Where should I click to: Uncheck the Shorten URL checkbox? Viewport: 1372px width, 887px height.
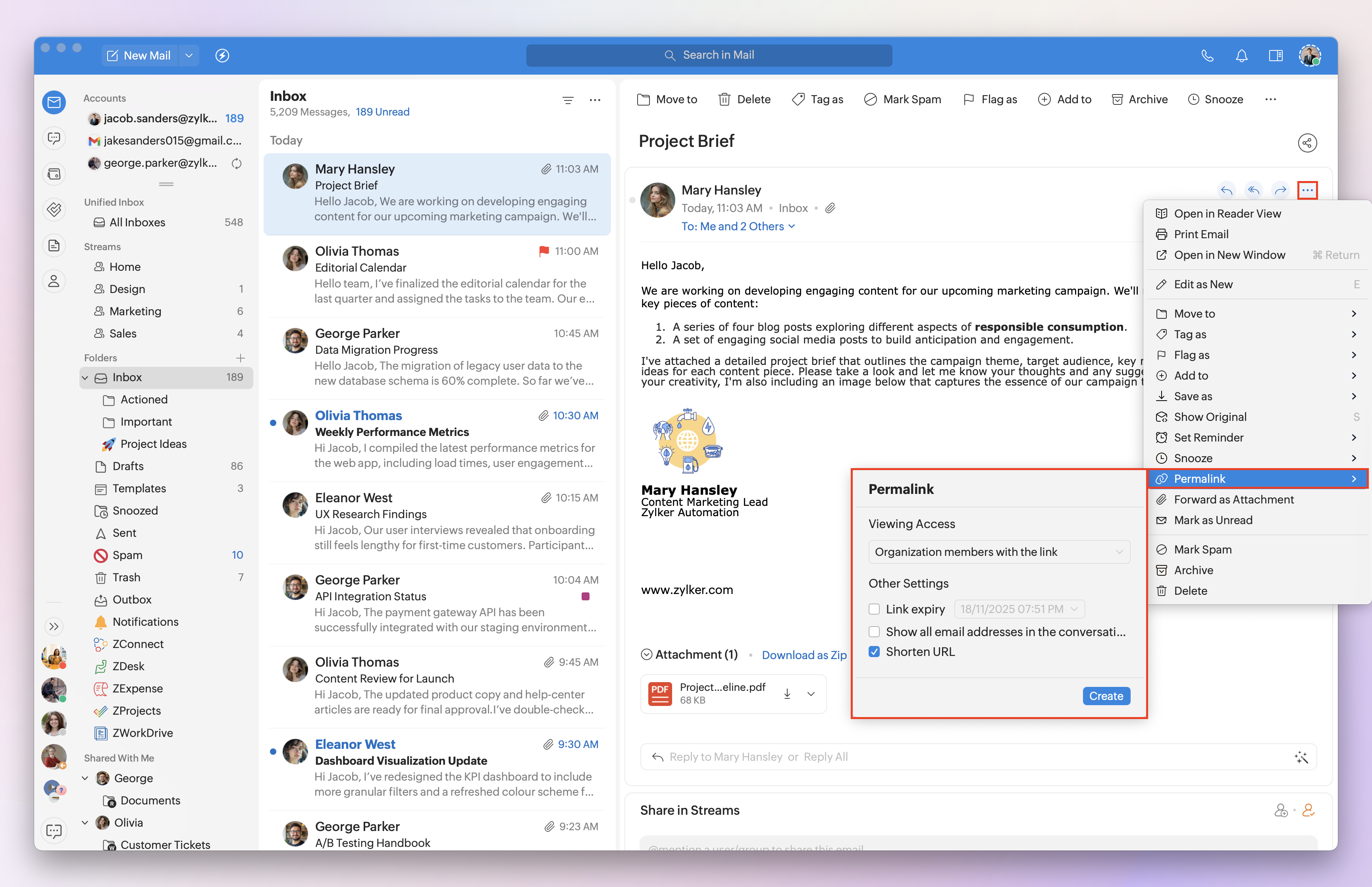(874, 652)
